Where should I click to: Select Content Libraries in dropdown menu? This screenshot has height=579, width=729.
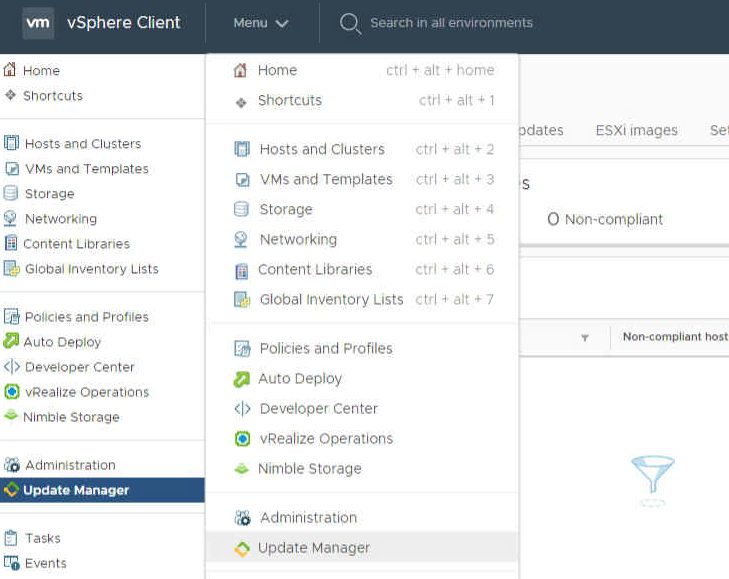[x=362, y=270]
